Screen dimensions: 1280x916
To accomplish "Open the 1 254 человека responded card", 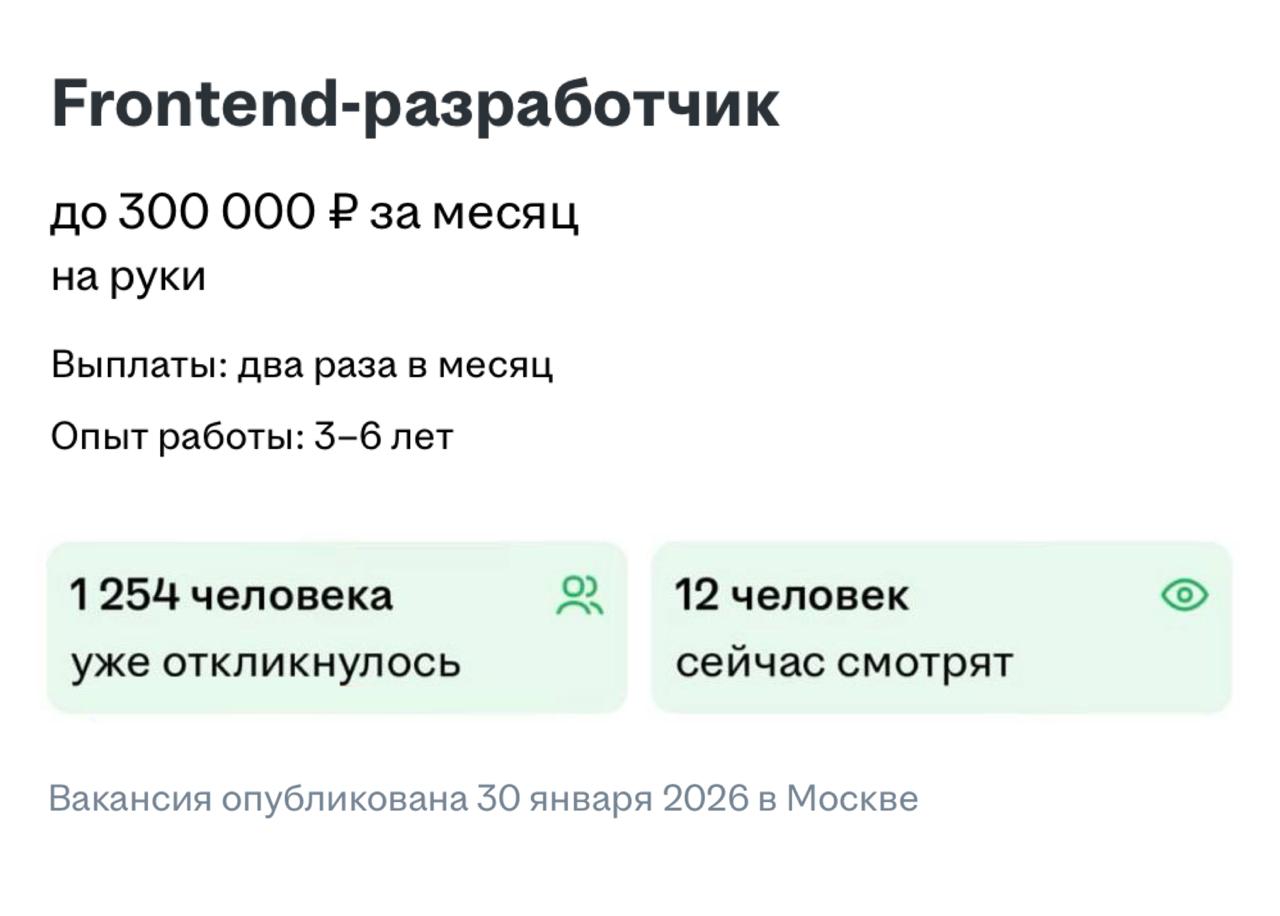I will (337, 627).
